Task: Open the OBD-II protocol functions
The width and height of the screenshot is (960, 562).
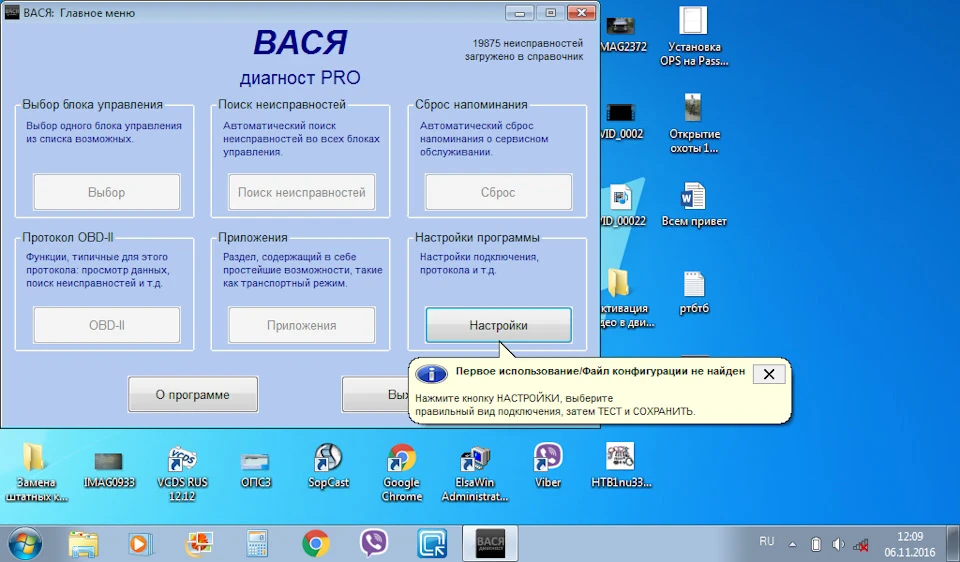Action: [107, 325]
